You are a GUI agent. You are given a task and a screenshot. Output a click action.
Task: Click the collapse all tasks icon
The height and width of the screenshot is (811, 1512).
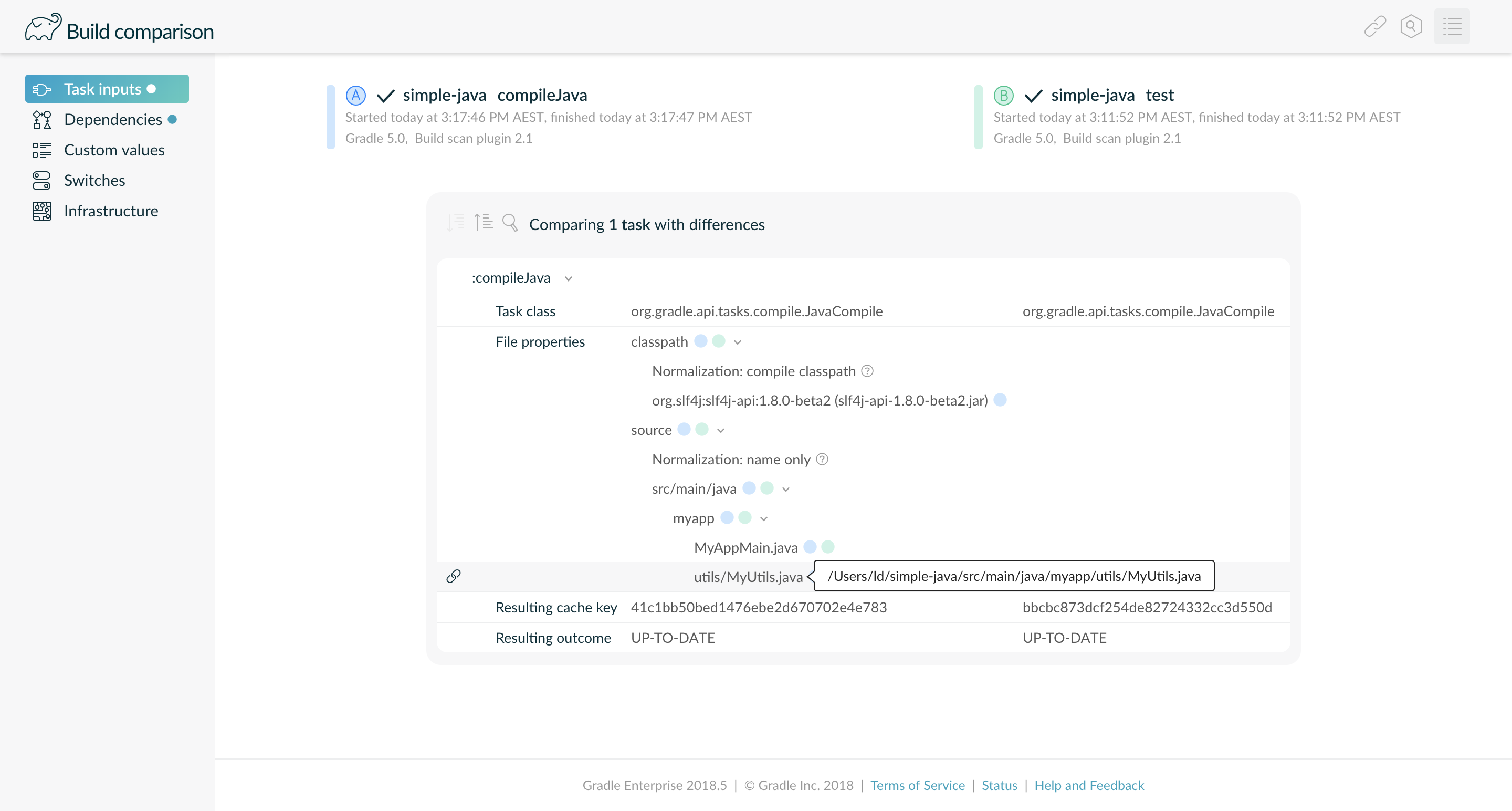(x=483, y=223)
